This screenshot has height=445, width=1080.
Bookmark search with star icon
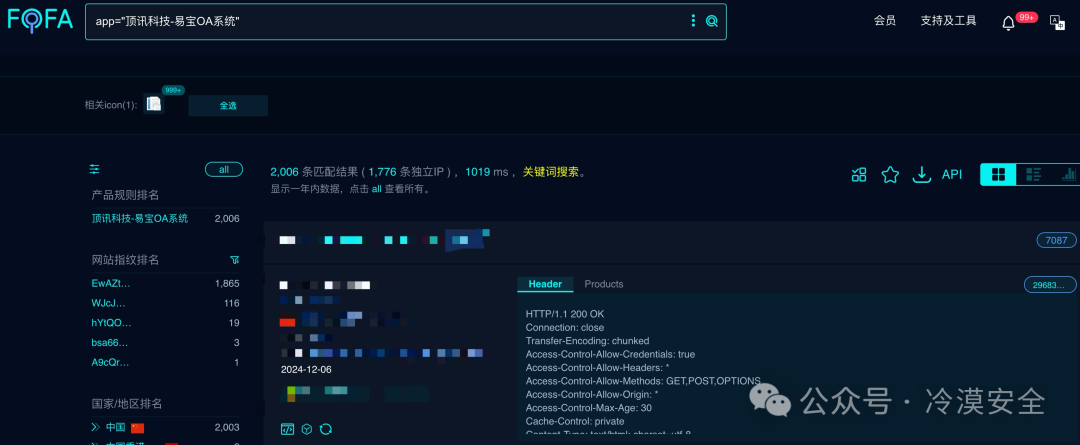click(x=890, y=174)
